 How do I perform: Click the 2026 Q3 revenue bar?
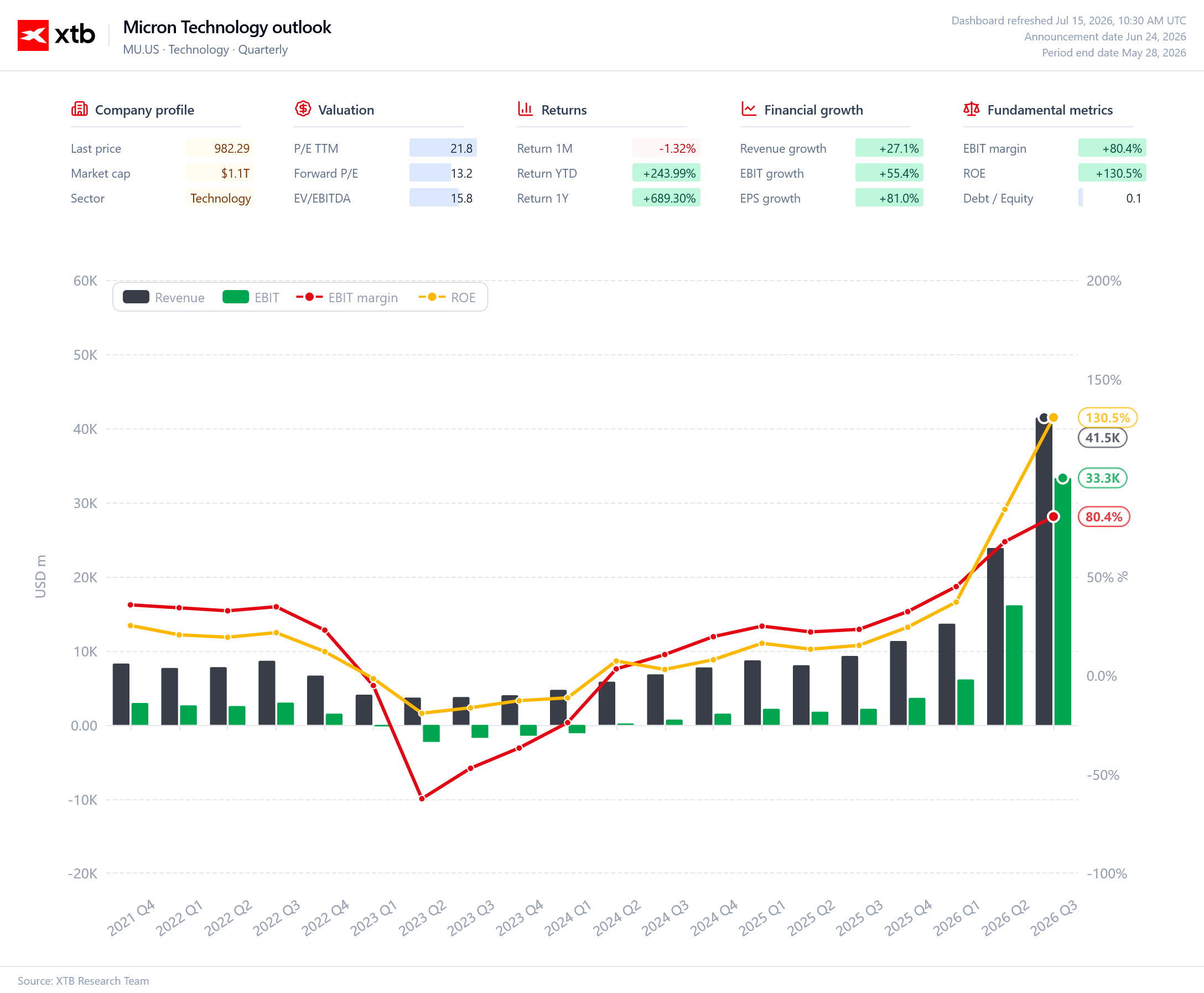pos(1044,572)
